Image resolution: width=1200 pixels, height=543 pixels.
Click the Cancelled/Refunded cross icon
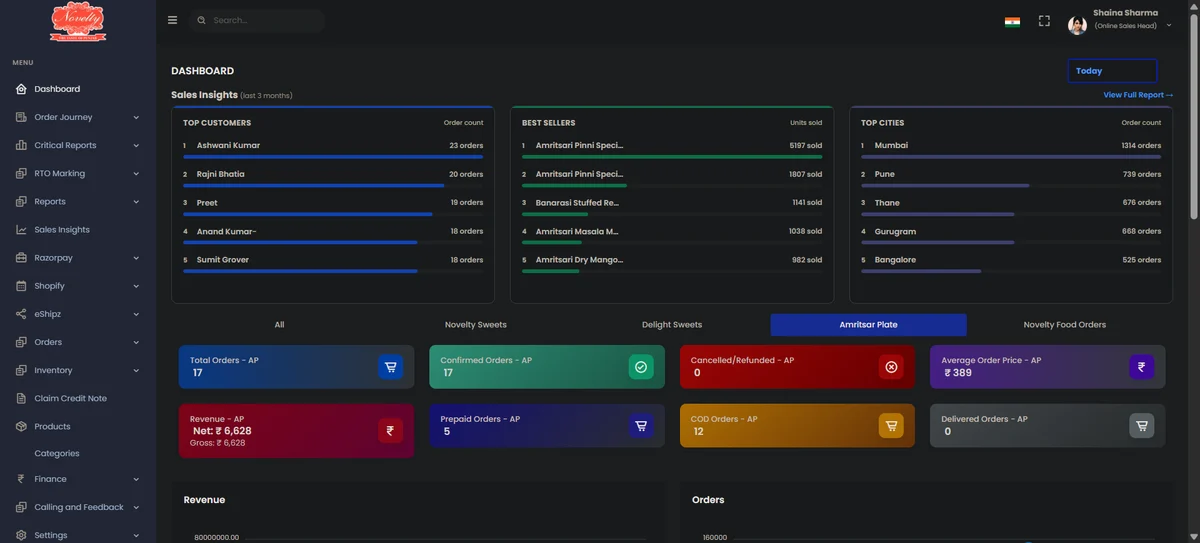point(891,367)
